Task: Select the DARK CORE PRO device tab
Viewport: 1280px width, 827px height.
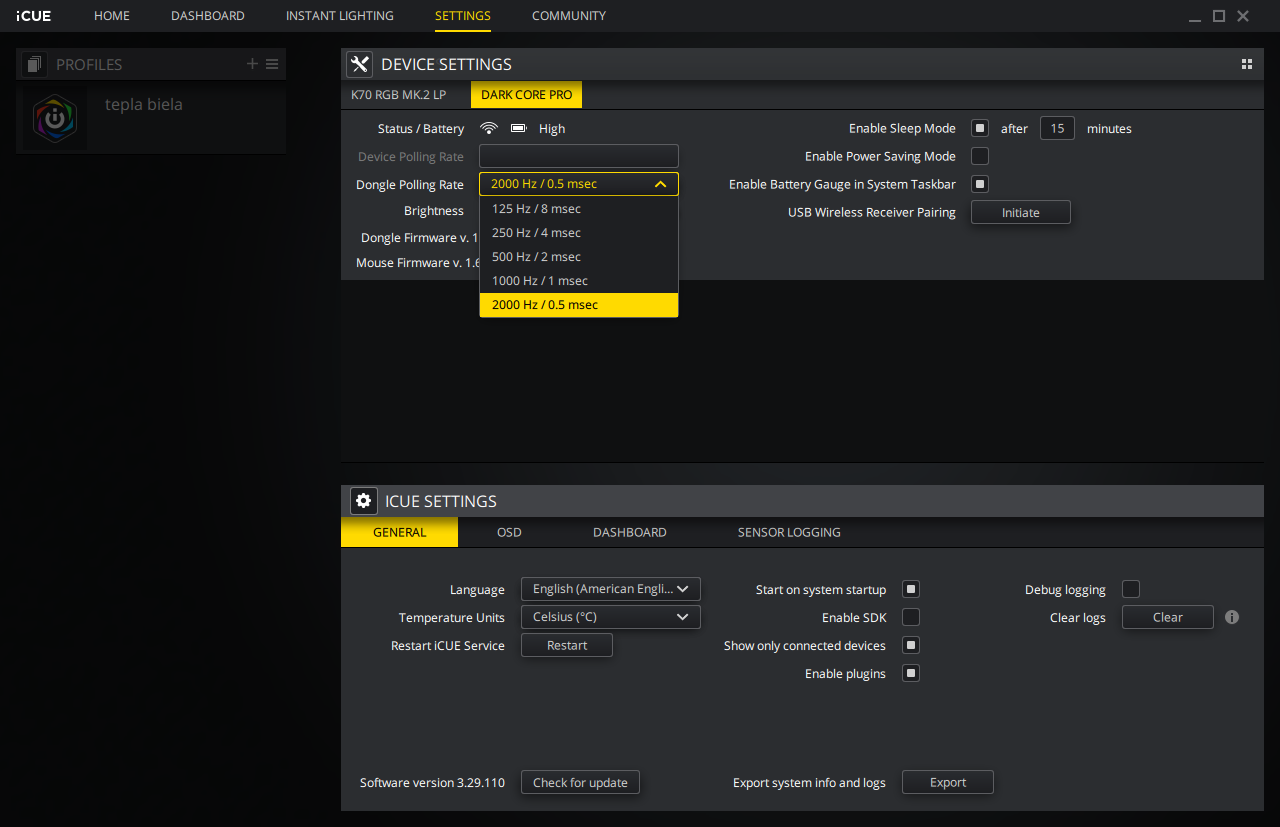Action: pos(527,95)
